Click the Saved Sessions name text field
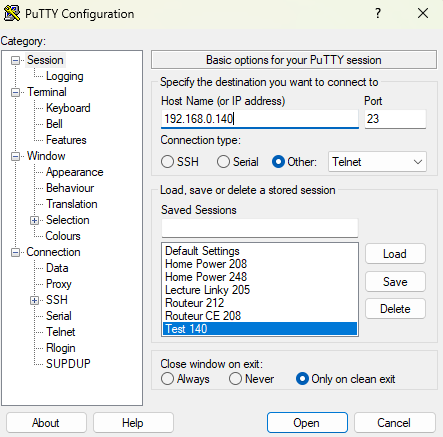The width and height of the screenshot is (443, 437). (x=260, y=228)
